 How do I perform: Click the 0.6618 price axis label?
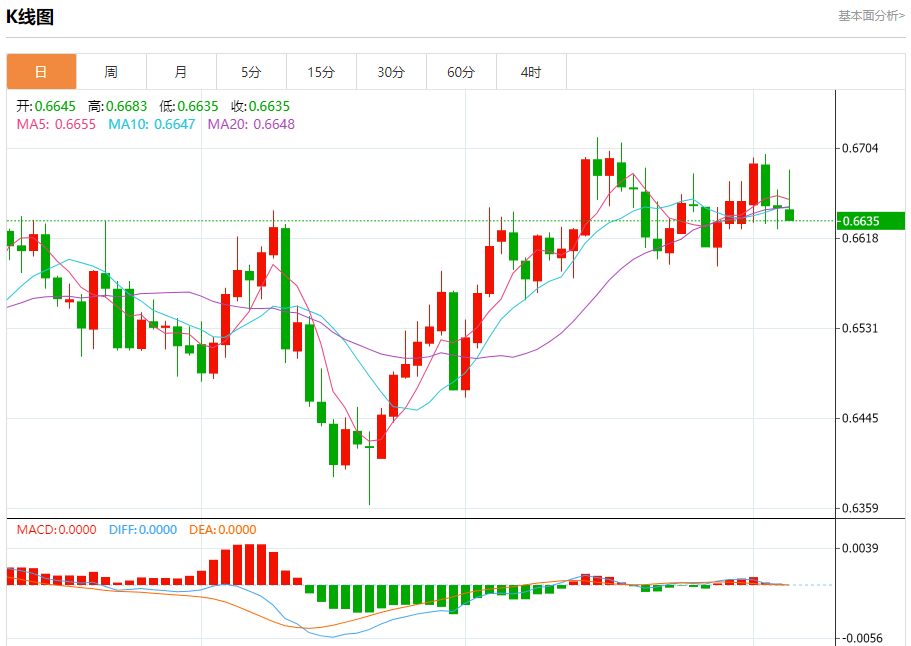(x=860, y=238)
